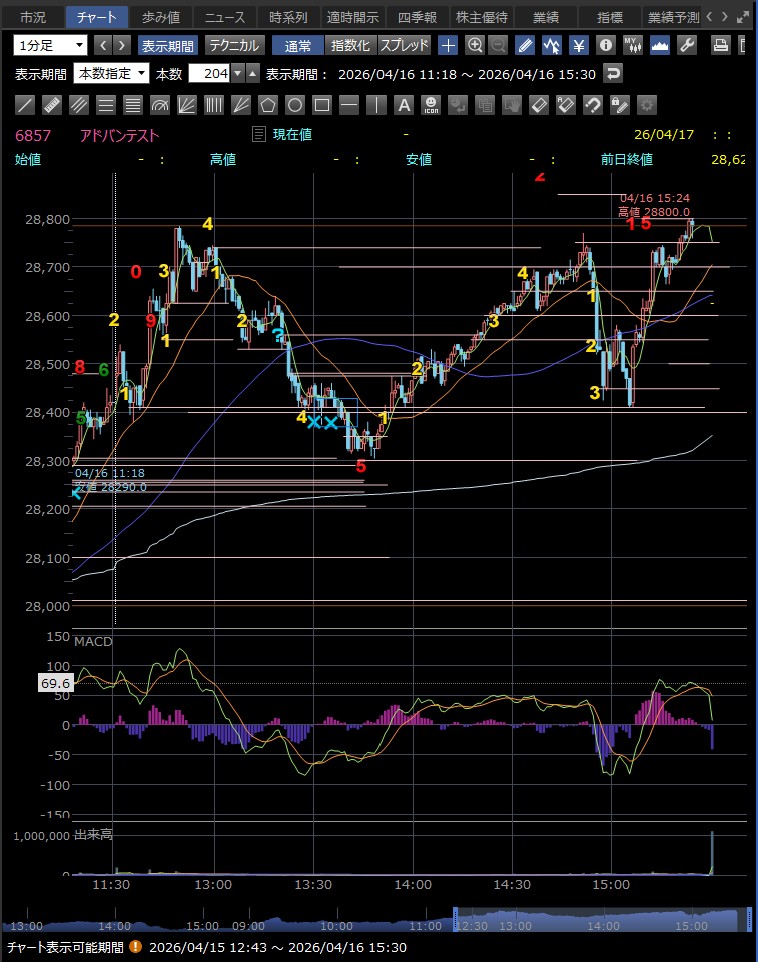
Task: Toggle the drawing lock pencil icon
Action: point(619,105)
